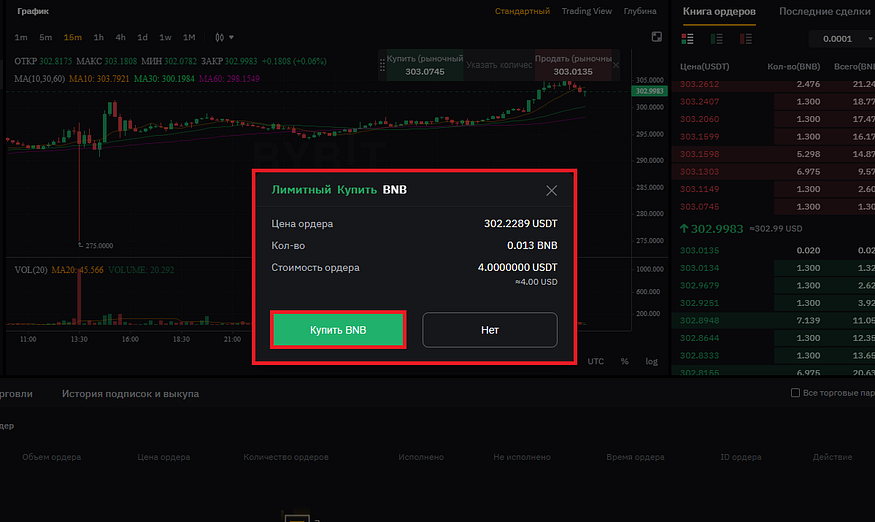Image resolution: width=875 pixels, height=522 pixels.
Task: Open the 0.0001 price precision dropdown
Action: (x=842, y=39)
